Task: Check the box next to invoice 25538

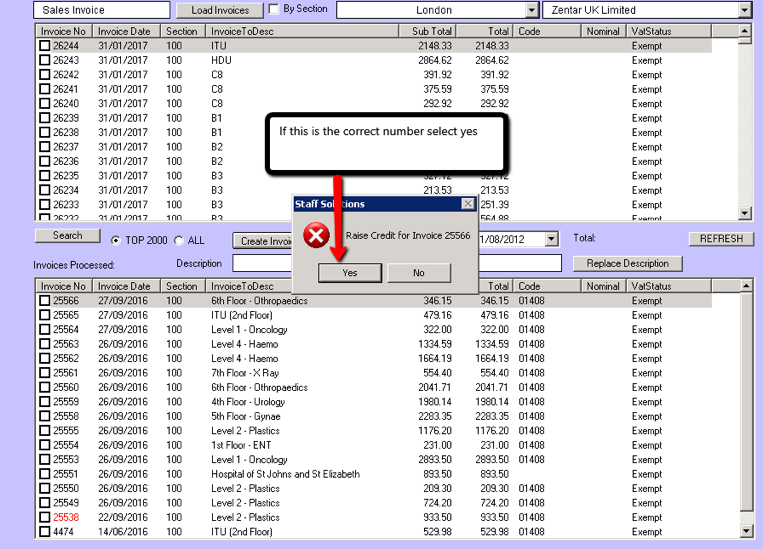Action: point(45,518)
